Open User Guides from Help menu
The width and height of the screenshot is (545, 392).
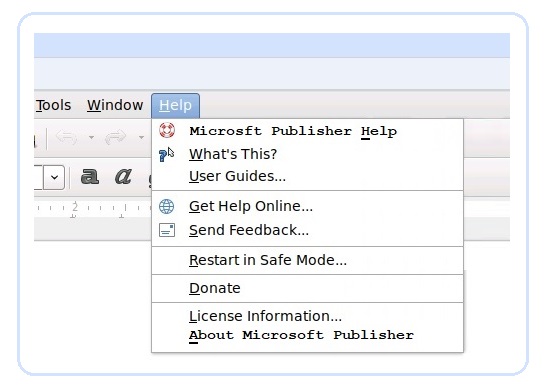(x=307, y=176)
